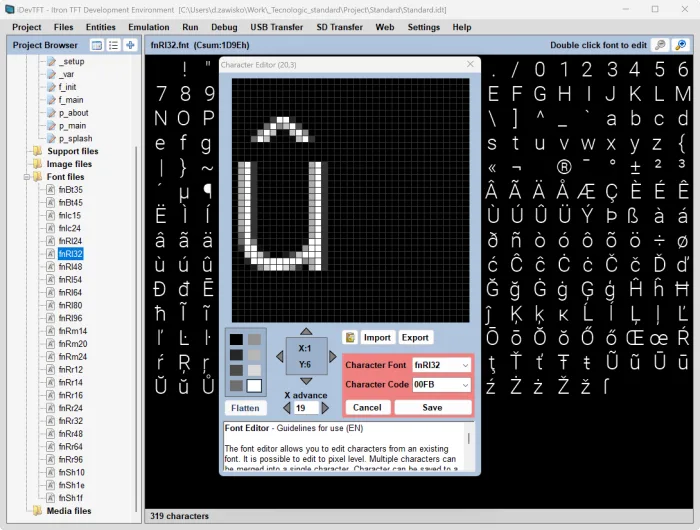The height and width of the screenshot is (530, 700).
Task: Decrease X advance with left arrow
Action: (287, 408)
